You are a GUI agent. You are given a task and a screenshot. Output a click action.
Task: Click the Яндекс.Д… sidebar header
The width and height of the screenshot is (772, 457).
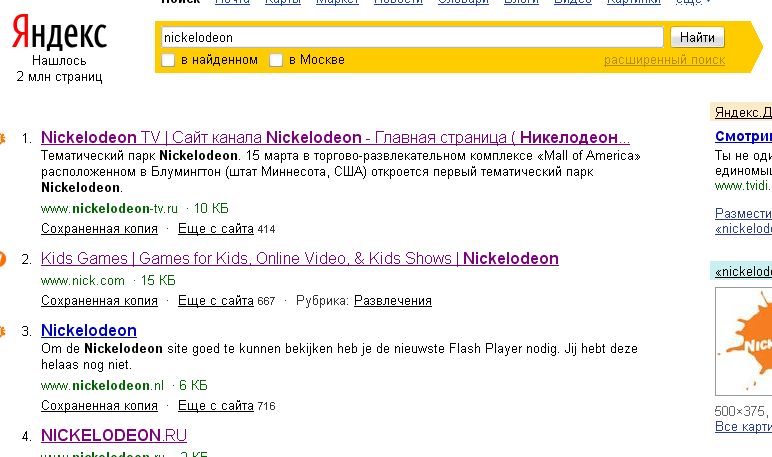click(x=743, y=112)
